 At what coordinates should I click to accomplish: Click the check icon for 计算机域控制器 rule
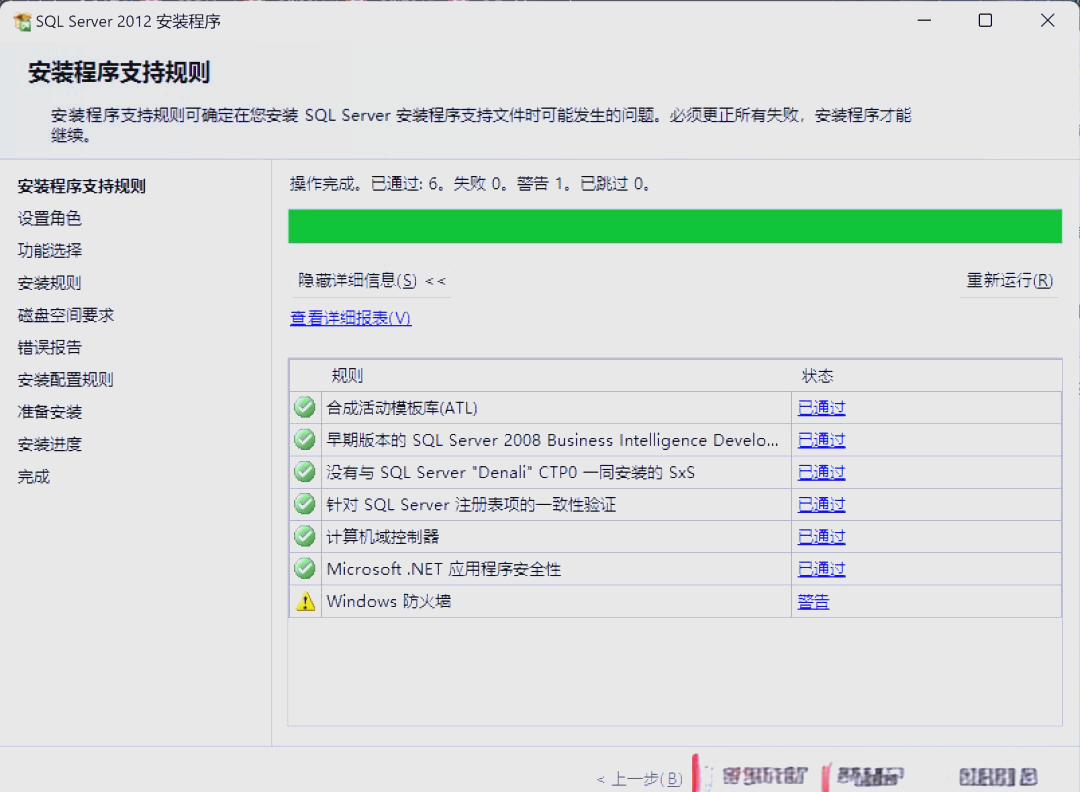(x=304, y=536)
